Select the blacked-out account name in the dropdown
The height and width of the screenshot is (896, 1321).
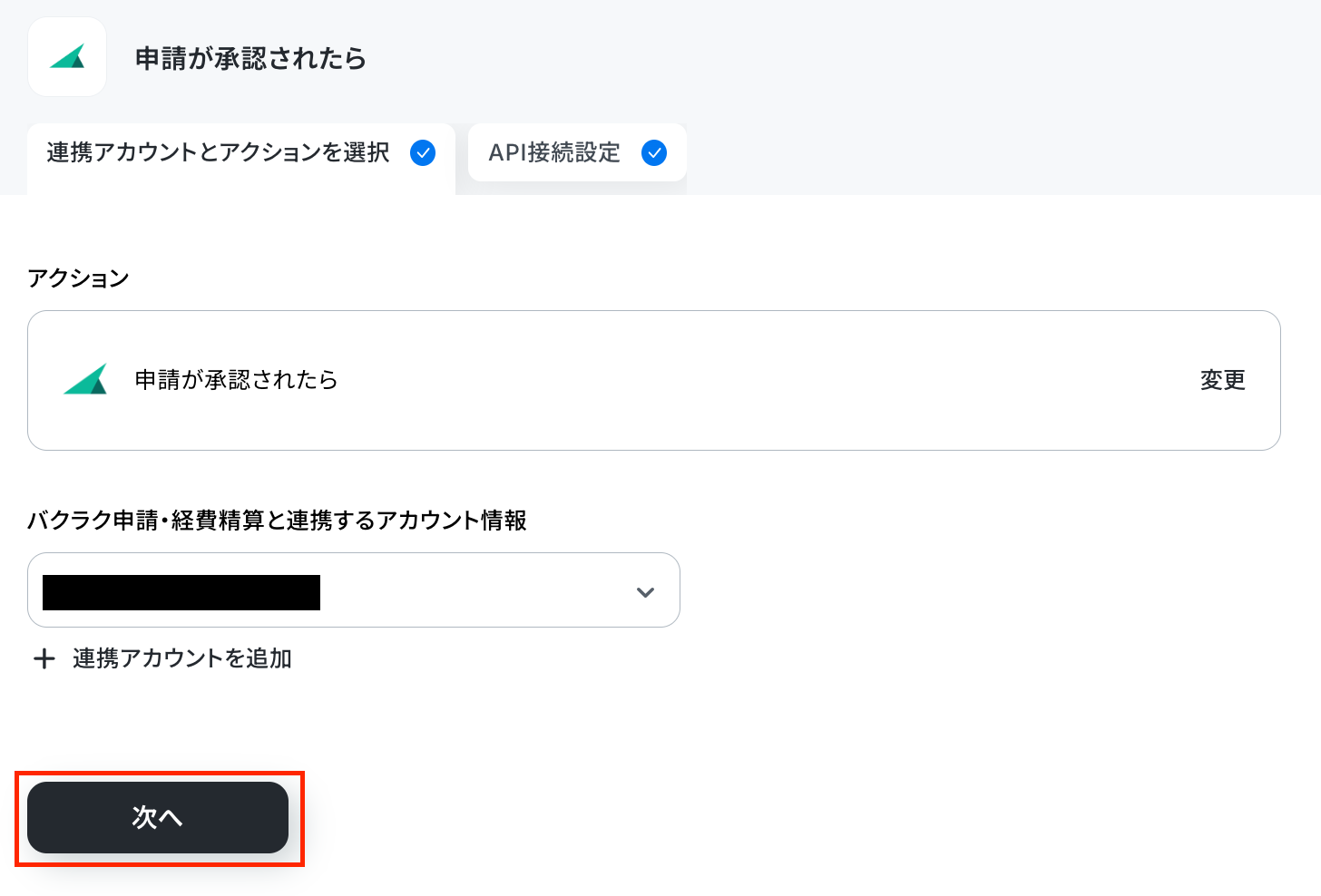181,592
